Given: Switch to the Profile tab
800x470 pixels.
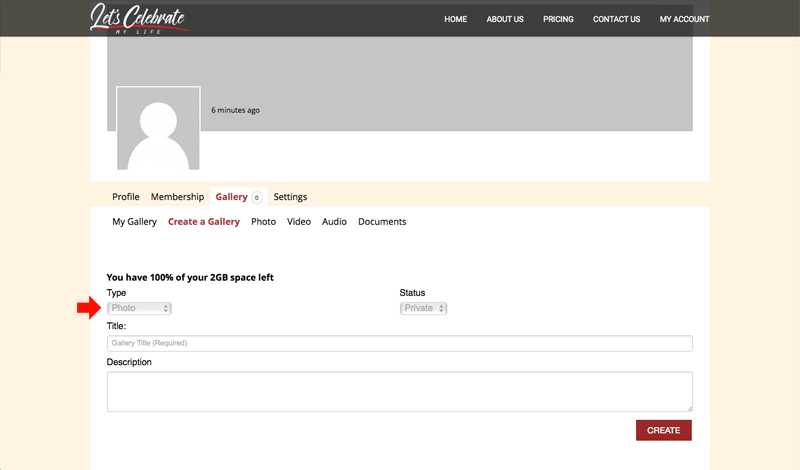Looking at the screenshot, I should pyautogui.click(x=126, y=196).
